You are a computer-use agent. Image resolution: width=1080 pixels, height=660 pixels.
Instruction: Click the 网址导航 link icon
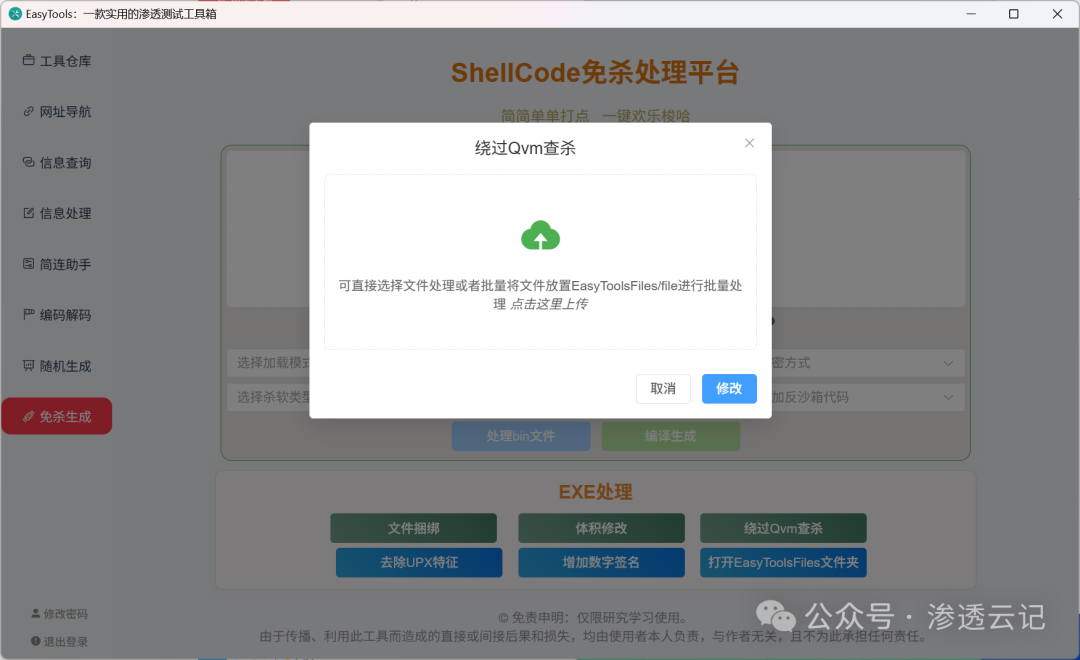pos(28,111)
